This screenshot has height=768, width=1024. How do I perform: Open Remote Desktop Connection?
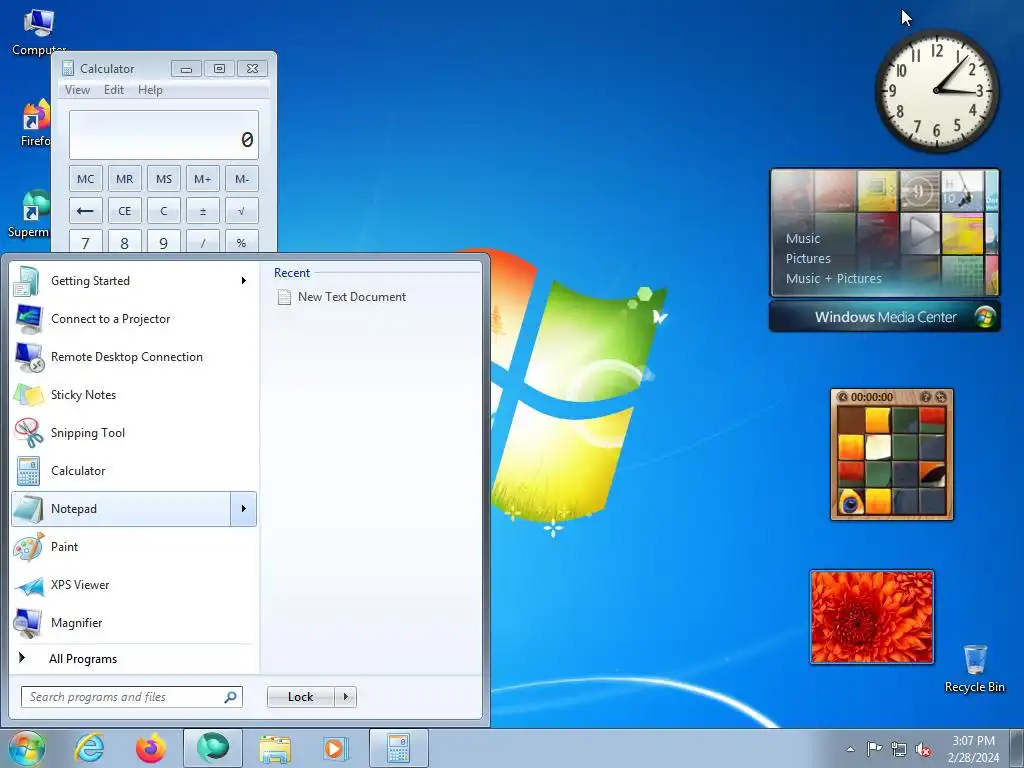pyautogui.click(x=133, y=357)
